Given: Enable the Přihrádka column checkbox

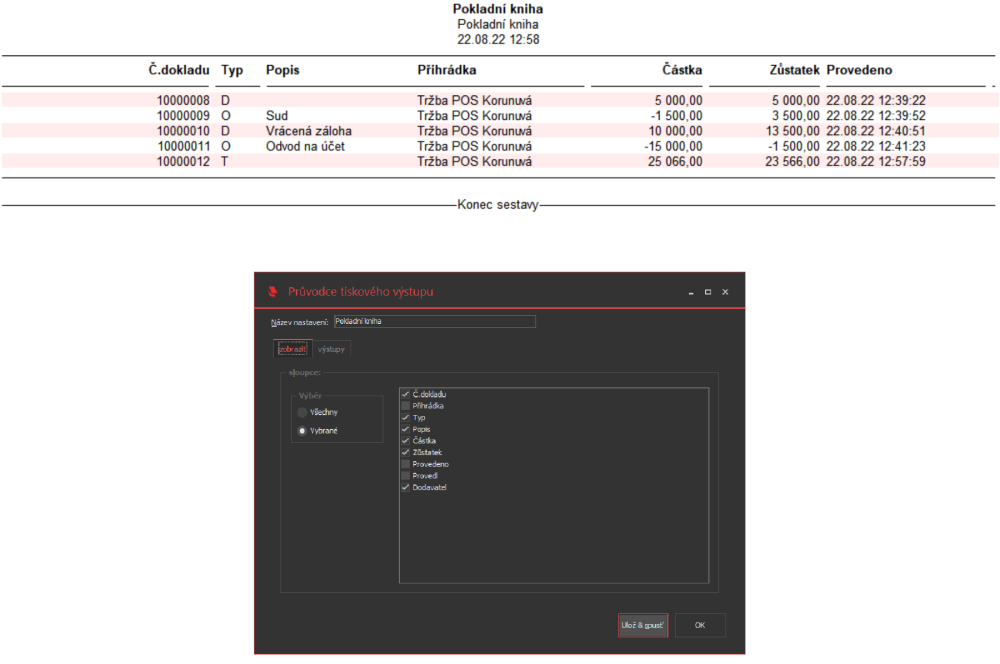Looking at the screenshot, I should coord(406,406).
